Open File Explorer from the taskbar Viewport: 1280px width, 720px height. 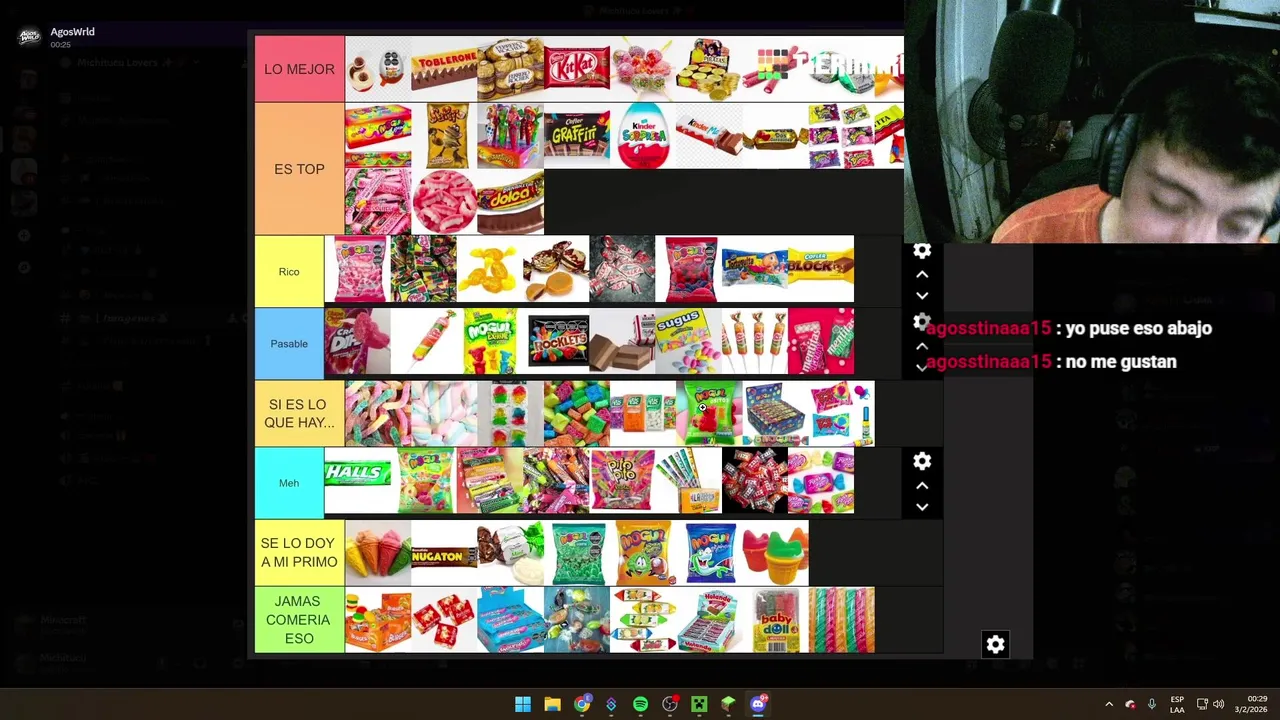(552, 704)
